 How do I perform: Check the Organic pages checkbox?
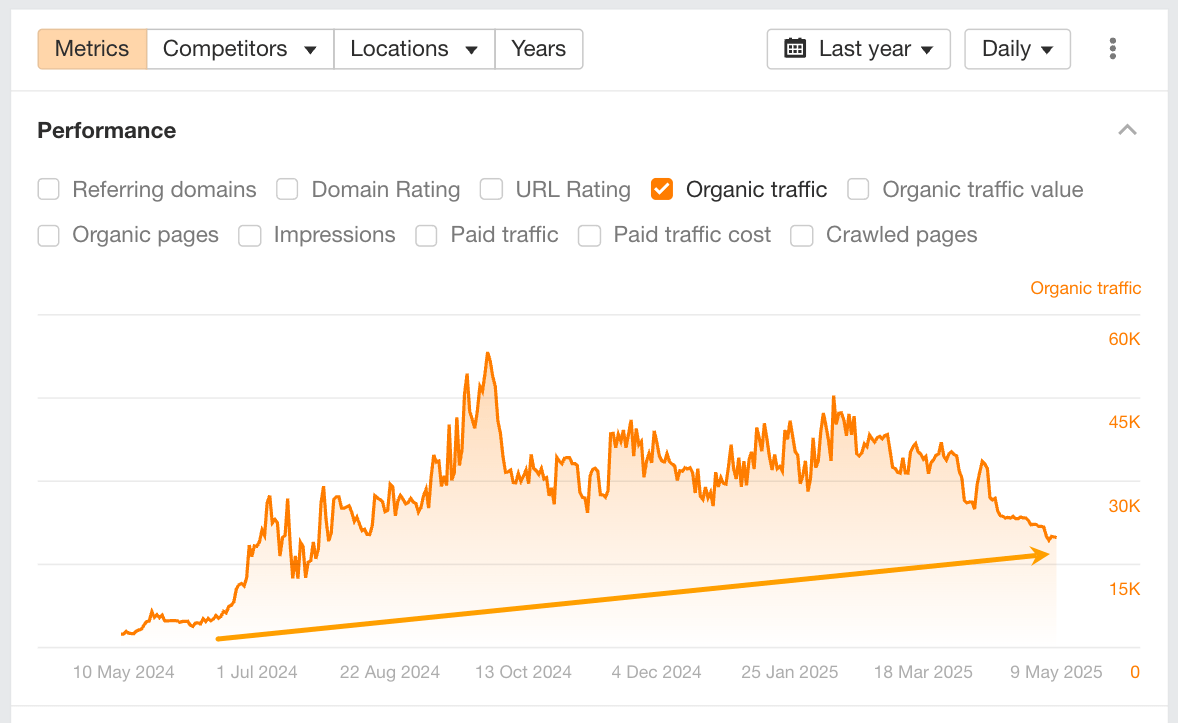click(x=49, y=235)
